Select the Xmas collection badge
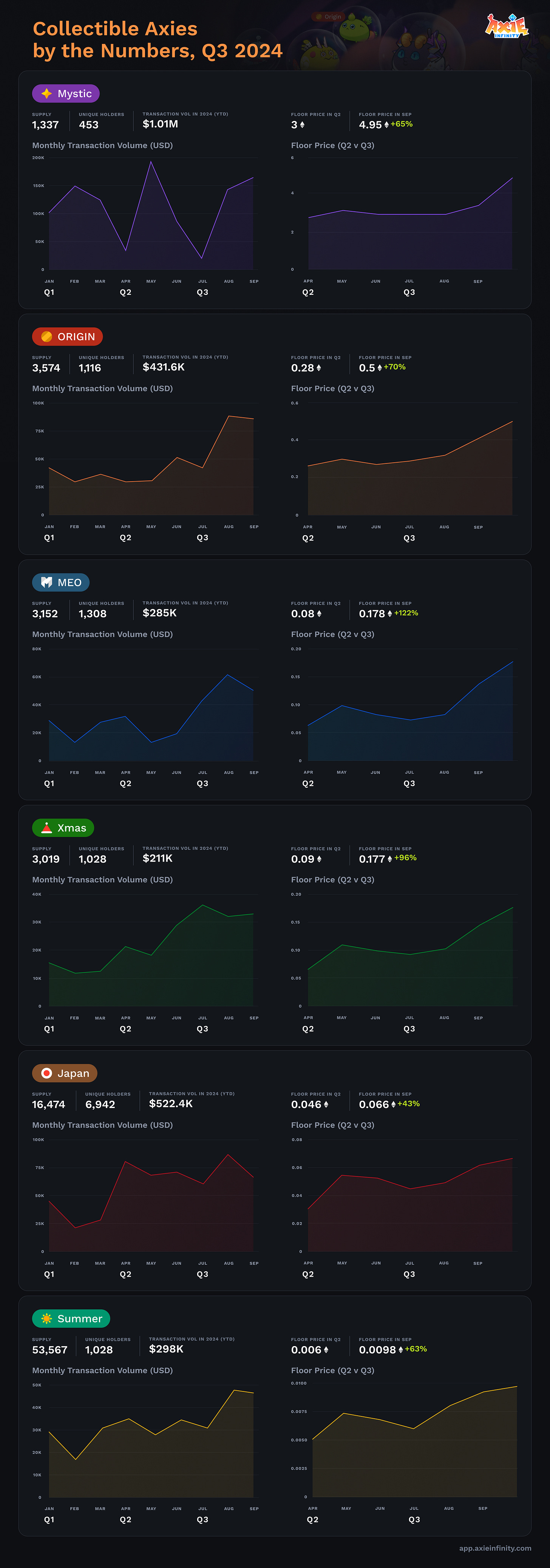This screenshot has width=550, height=1568. [63, 828]
